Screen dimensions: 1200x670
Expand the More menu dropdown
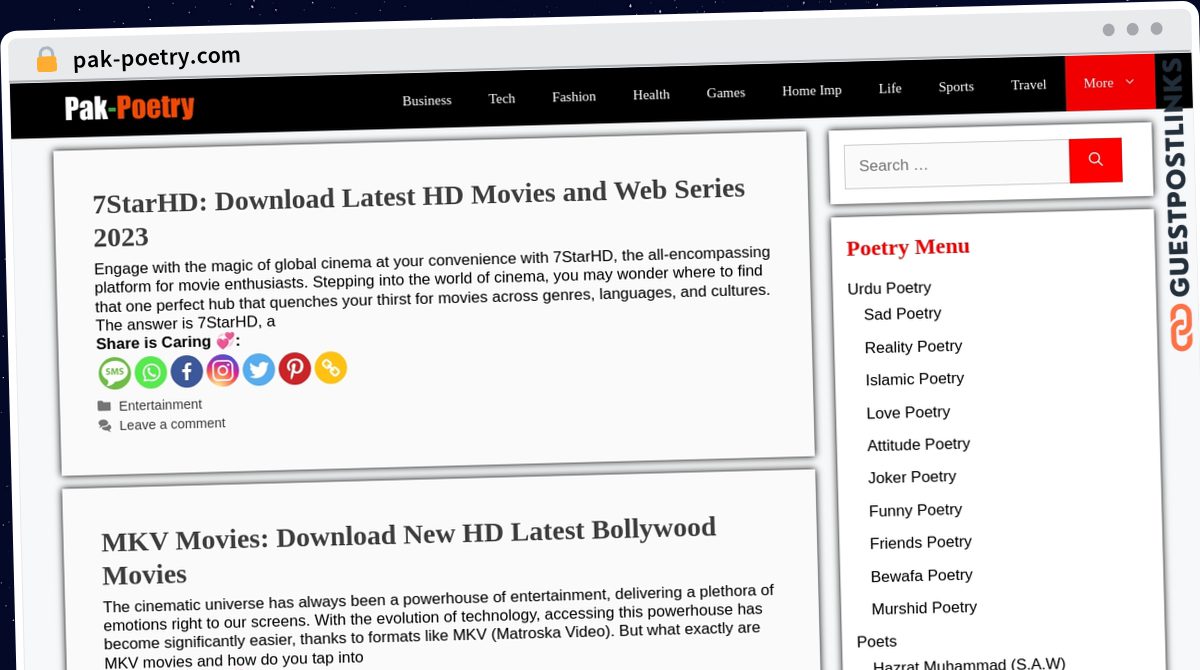(1109, 83)
